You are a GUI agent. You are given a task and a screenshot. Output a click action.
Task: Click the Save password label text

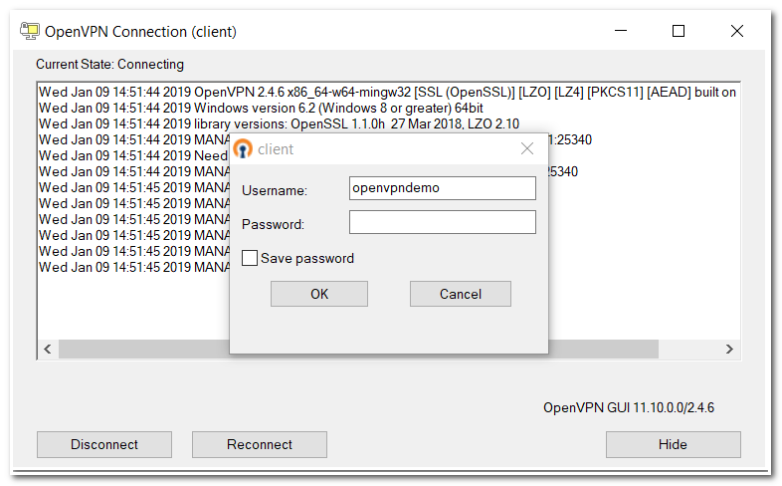[x=307, y=258]
